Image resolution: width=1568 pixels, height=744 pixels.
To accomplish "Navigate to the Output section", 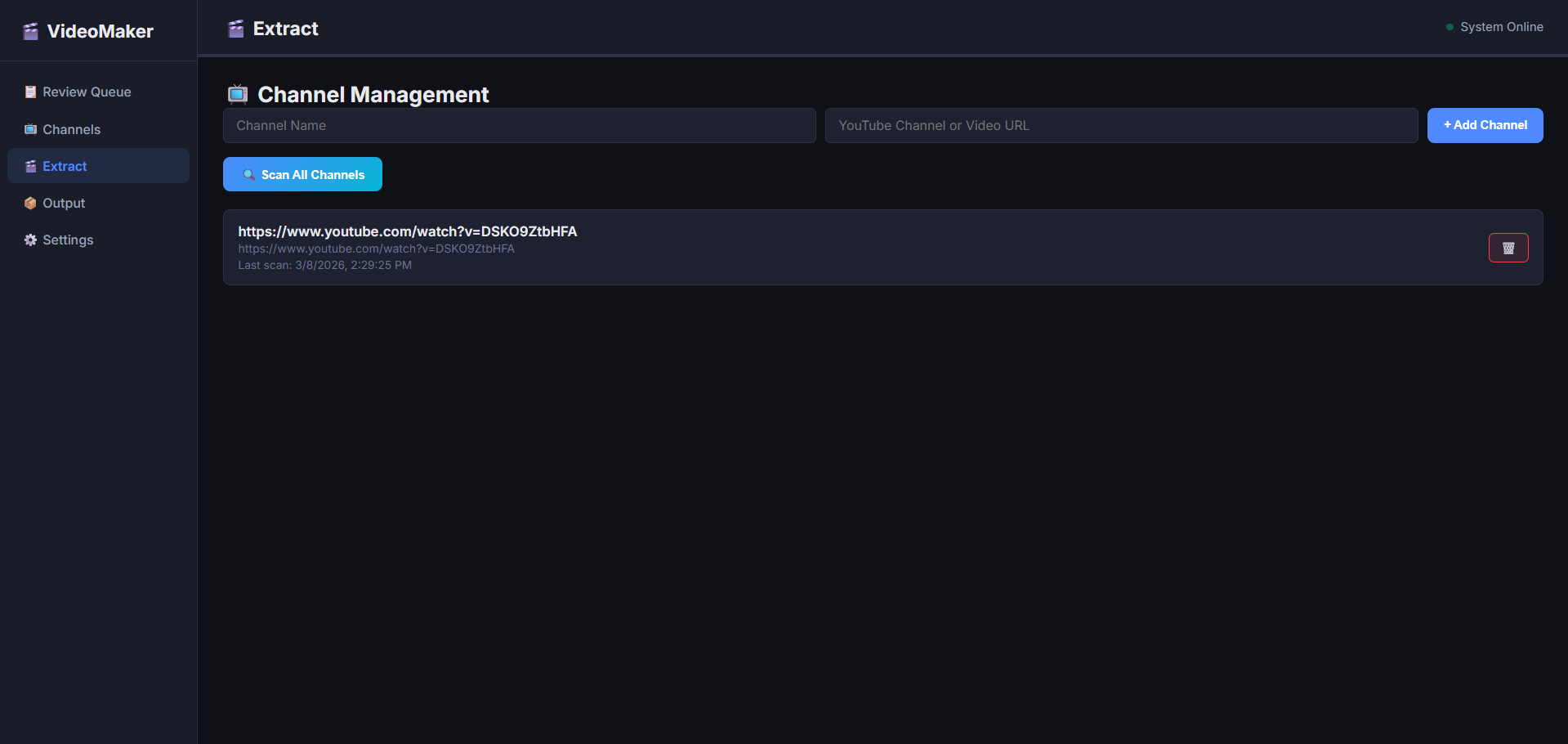I will [x=64, y=203].
